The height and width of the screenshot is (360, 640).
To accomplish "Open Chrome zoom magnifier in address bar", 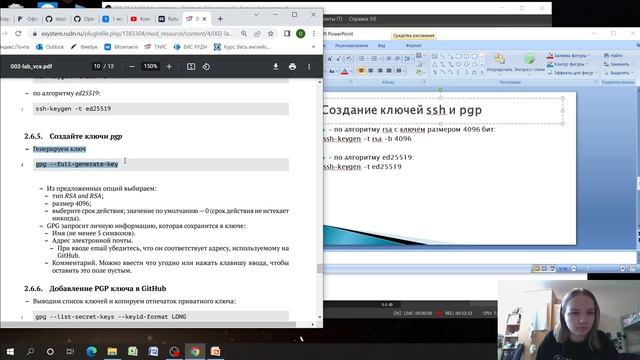I will coord(244,33).
